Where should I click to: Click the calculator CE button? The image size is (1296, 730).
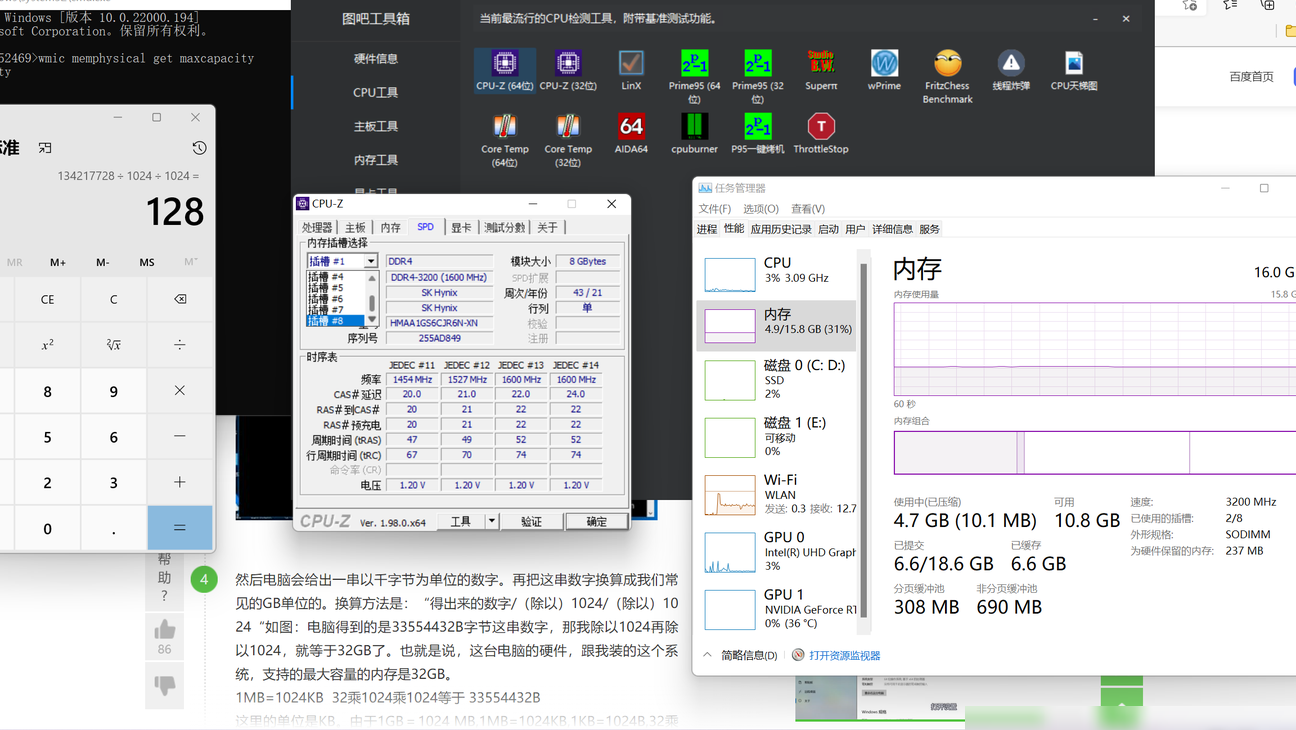tap(47, 299)
